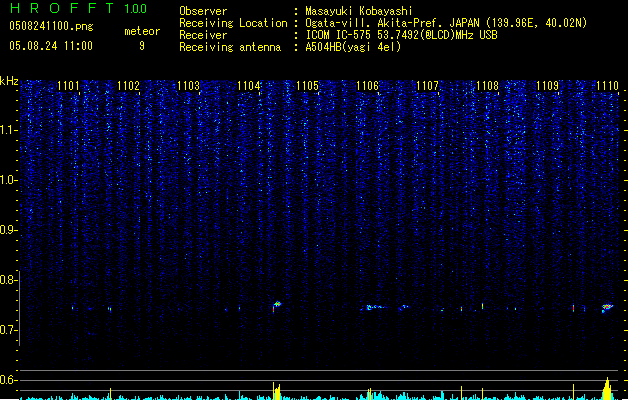Click the observer name Masayuki Kobayashi
Image resolution: width=629 pixels, height=400 pixels.
pos(359,11)
